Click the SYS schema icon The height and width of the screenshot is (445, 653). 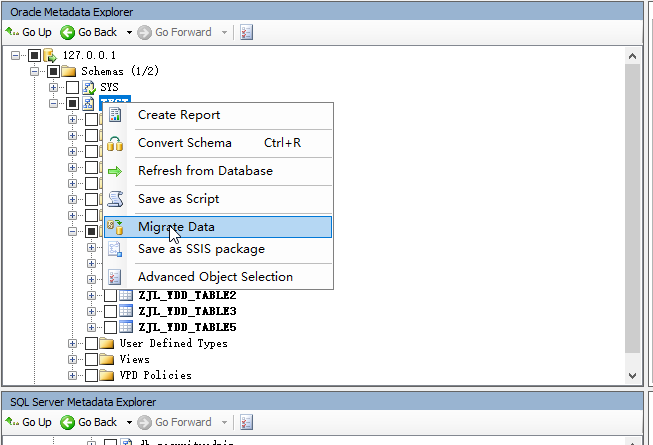click(88, 87)
